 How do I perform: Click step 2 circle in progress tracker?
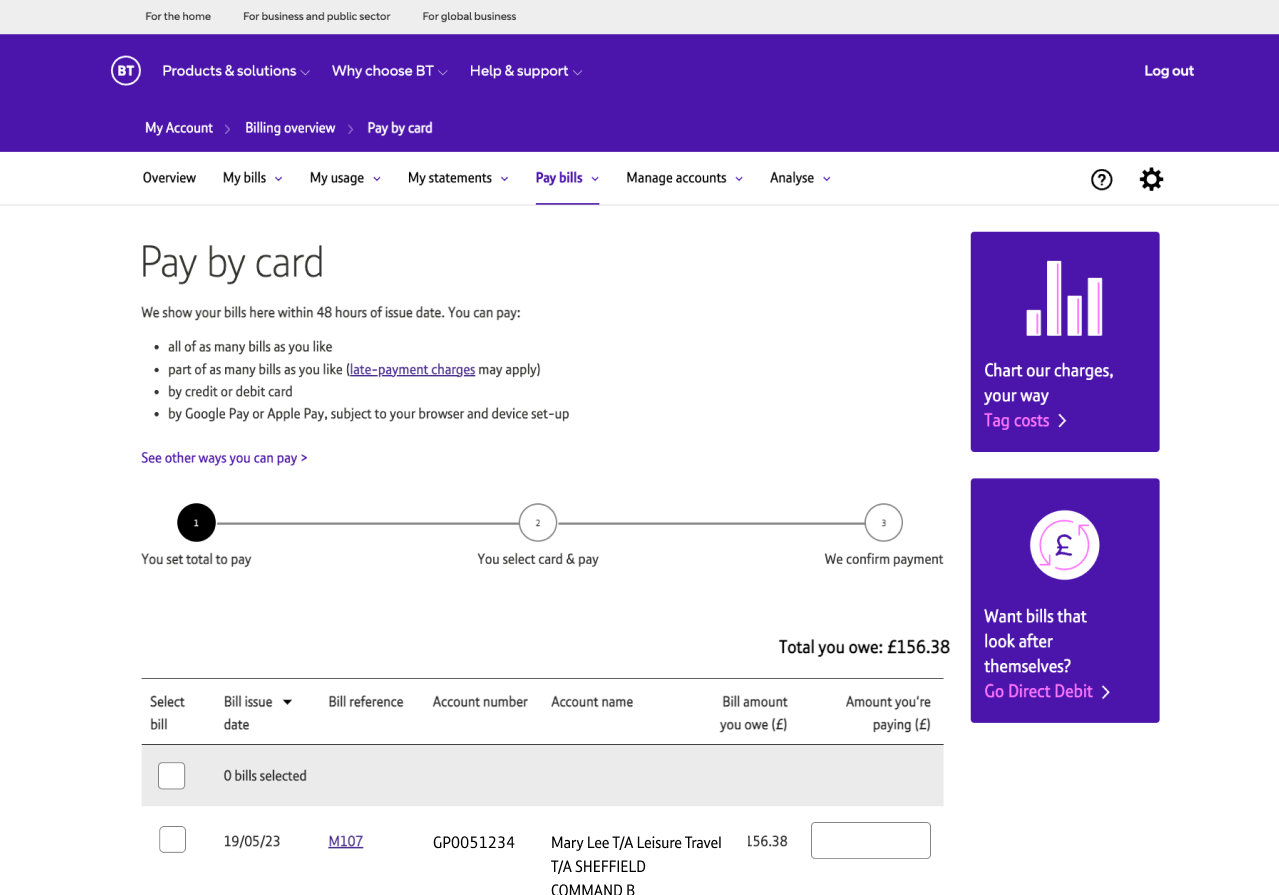pyautogui.click(x=538, y=523)
